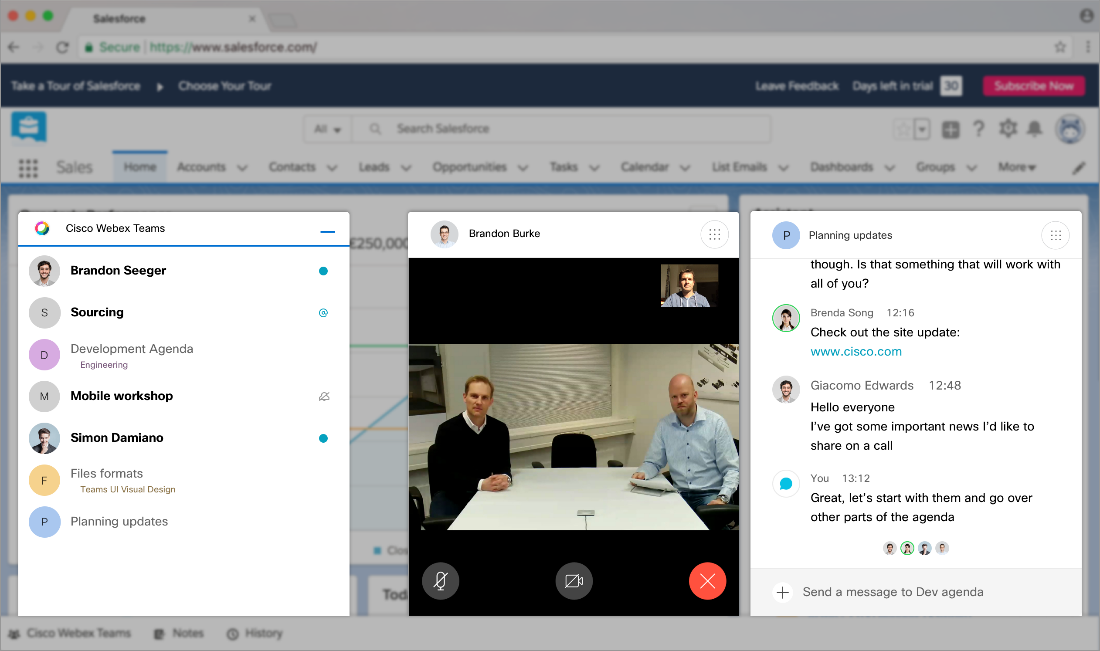Open Salesforce setup gear icon

pyautogui.click(x=1008, y=129)
